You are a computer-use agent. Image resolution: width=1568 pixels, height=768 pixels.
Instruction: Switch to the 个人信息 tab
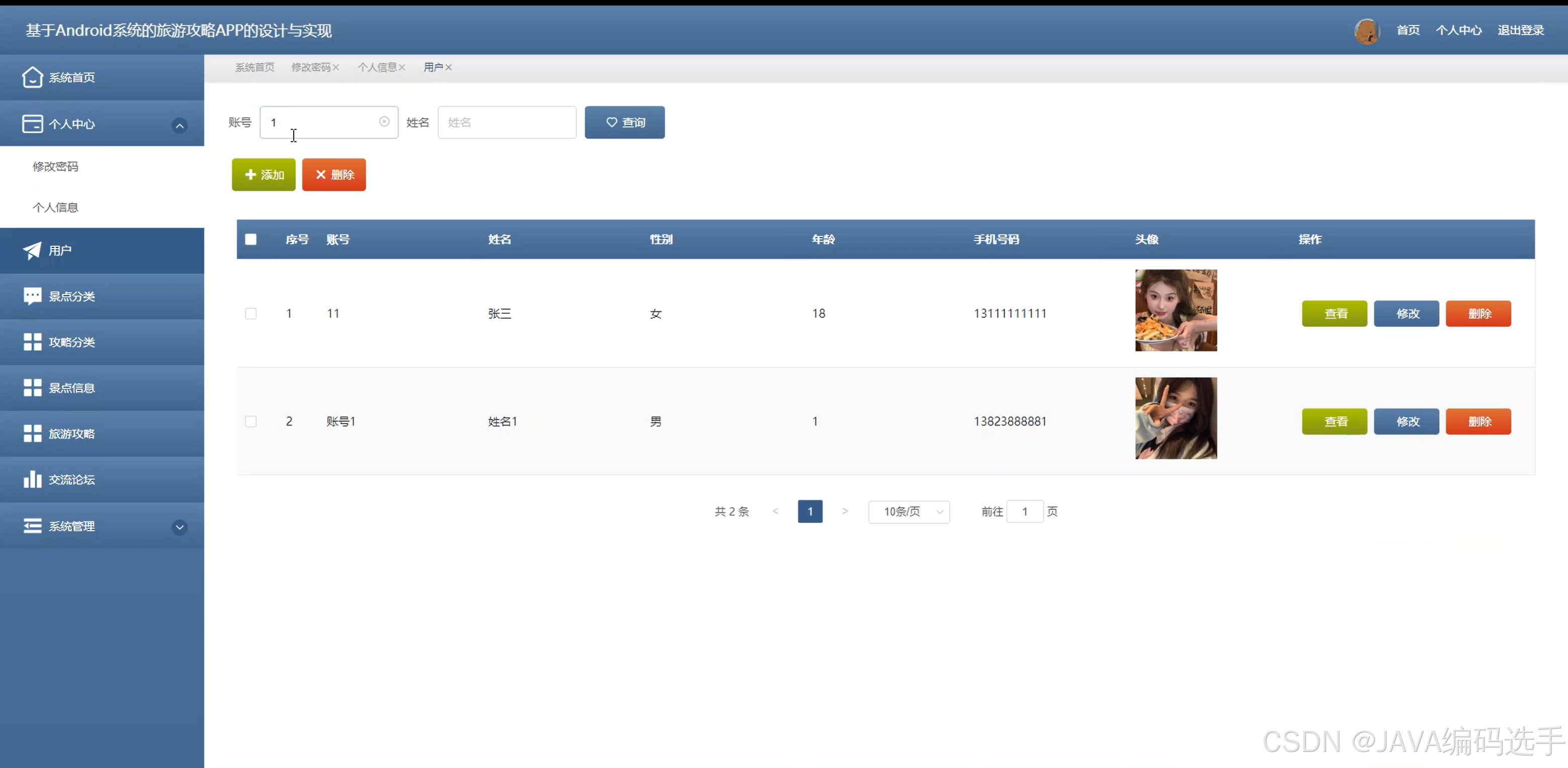[x=377, y=67]
